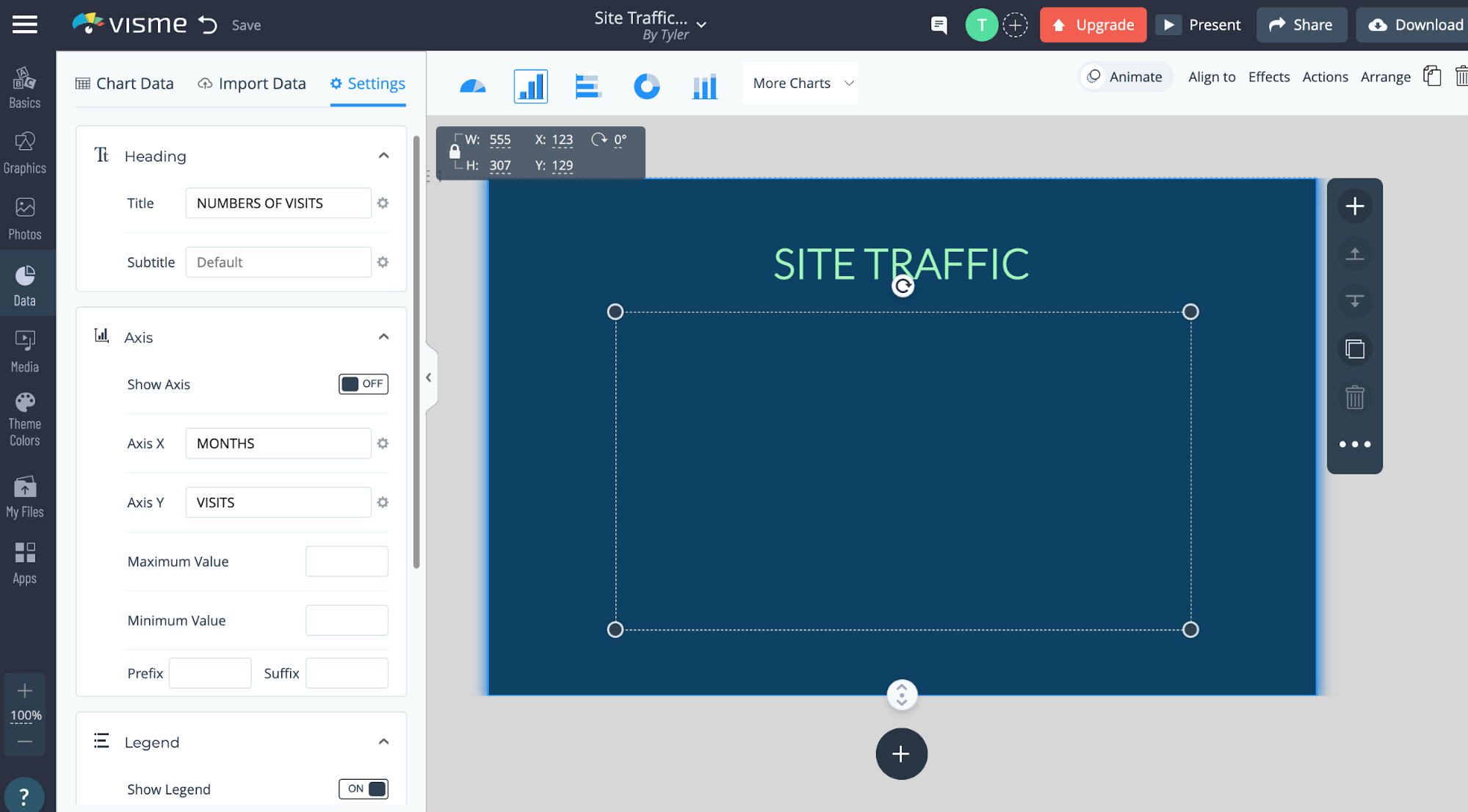Add new slide with side panel plus
This screenshot has height=812, width=1468.
[1355, 206]
